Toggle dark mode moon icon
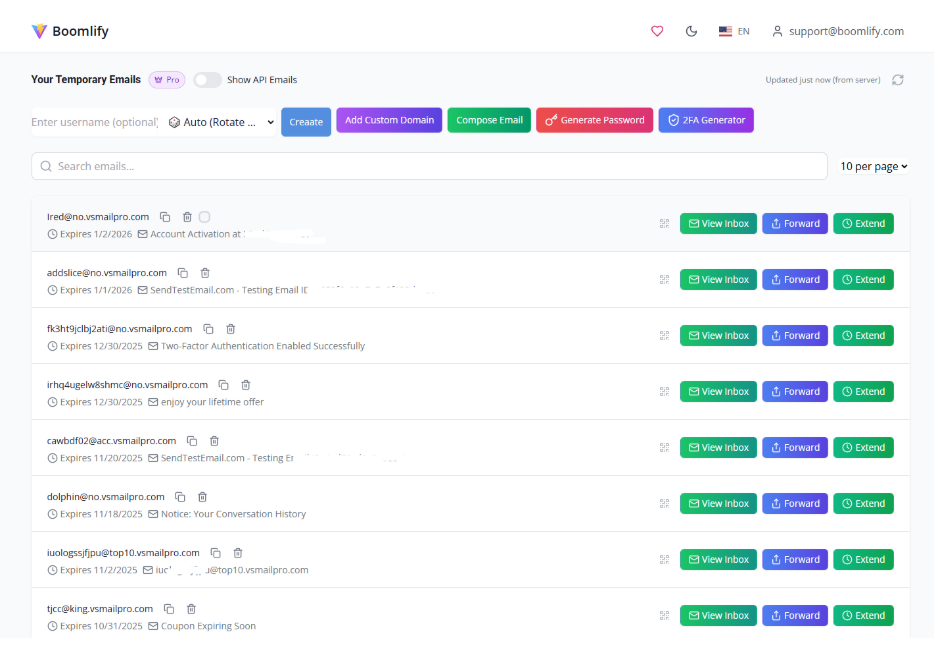The image size is (934, 653). pyautogui.click(x=691, y=31)
